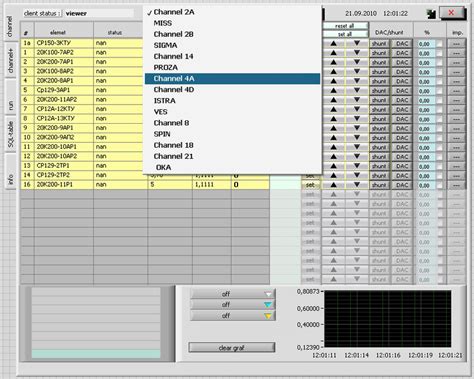Open the 'SQL-table' side tab
Screen dimensions: 474x379
[10, 134]
